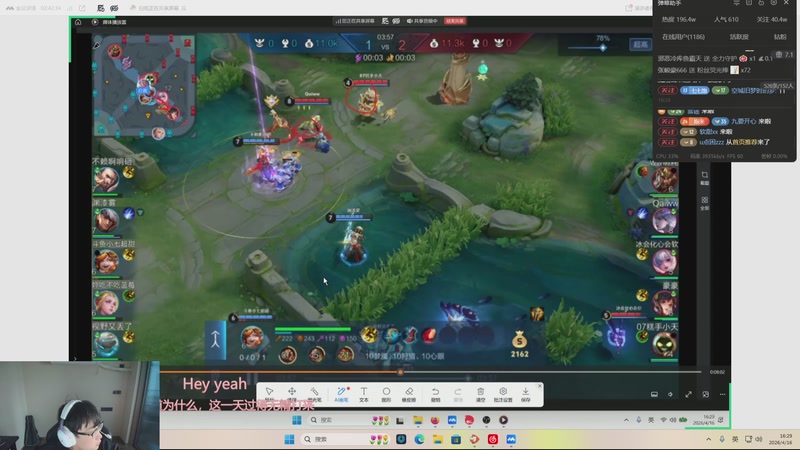The height and width of the screenshot is (450, 800).
Task: Open 在线用户(1186) tab
Action: 683,37
